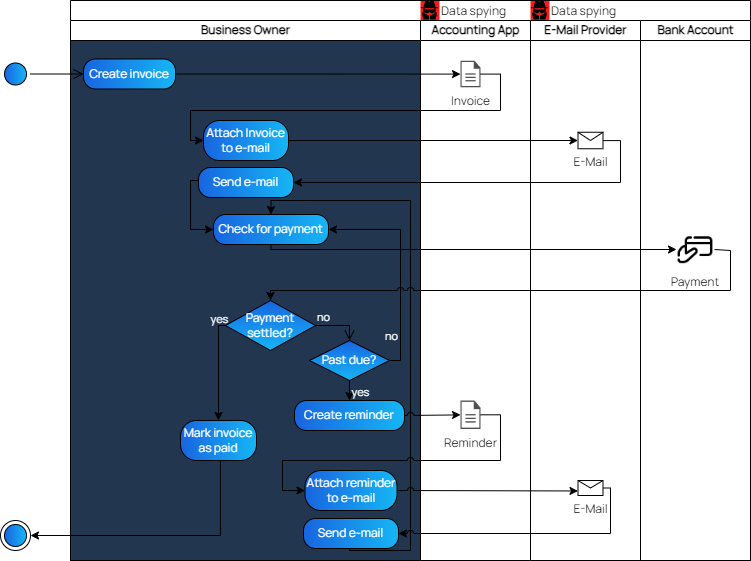Click the no label right of Payment settled?
Screen dimensions: 751x561
323,317
